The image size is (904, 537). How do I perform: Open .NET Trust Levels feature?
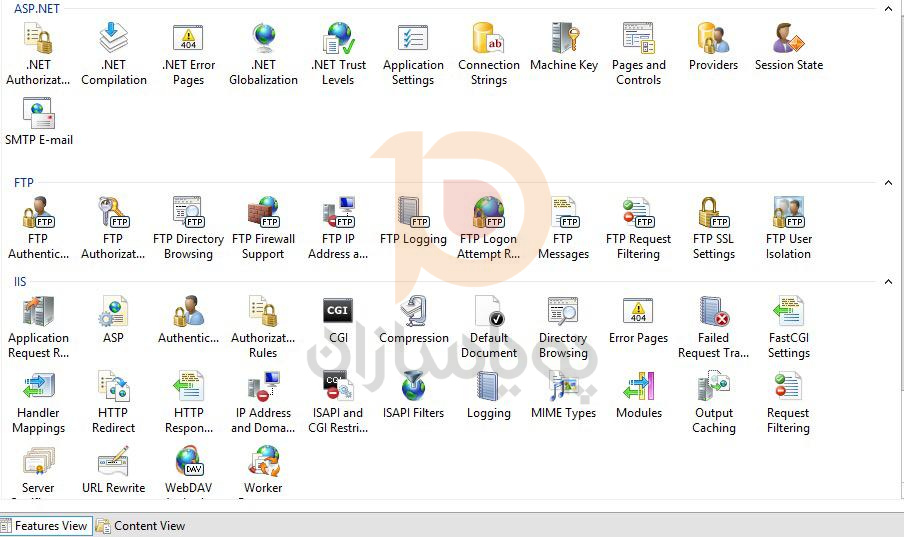(338, 54)
